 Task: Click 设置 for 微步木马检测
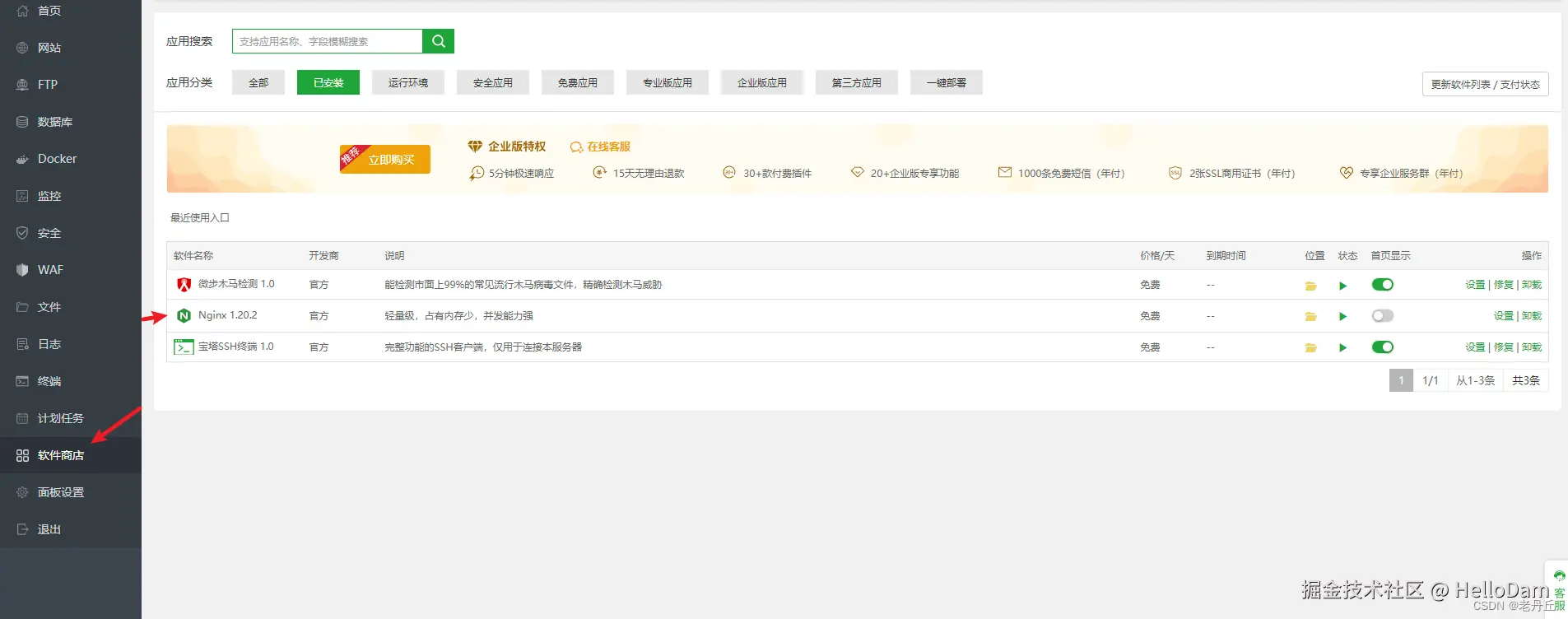coord(1475,285)
